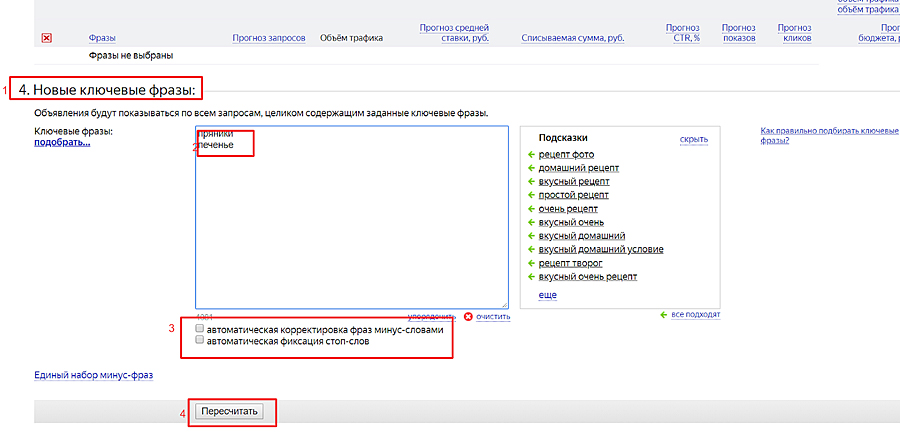Click green arrow beside 'рецепт творог'
The height and width of the screenshot is (437, 900).
click(531, 263)
